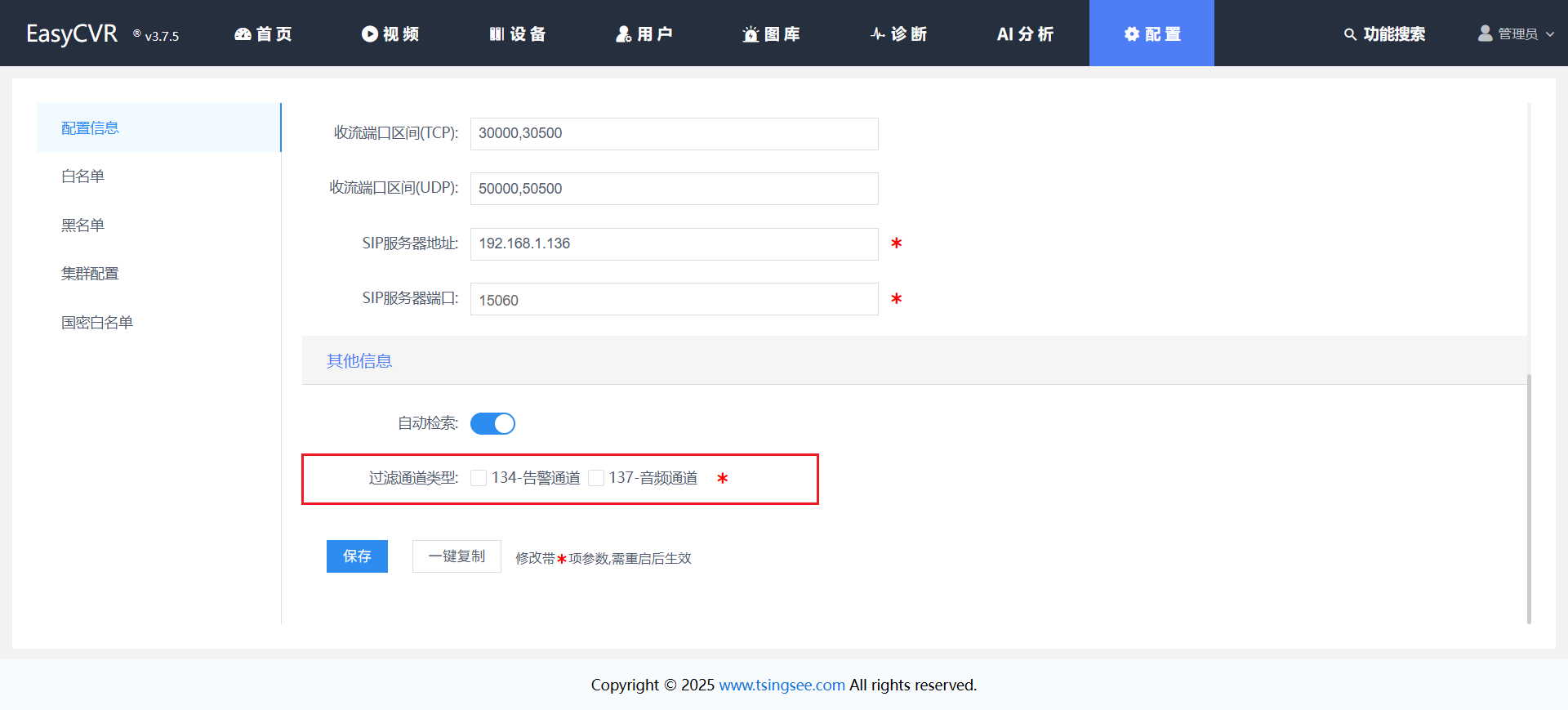Open the 设备 devices tab

coord(518,33)
